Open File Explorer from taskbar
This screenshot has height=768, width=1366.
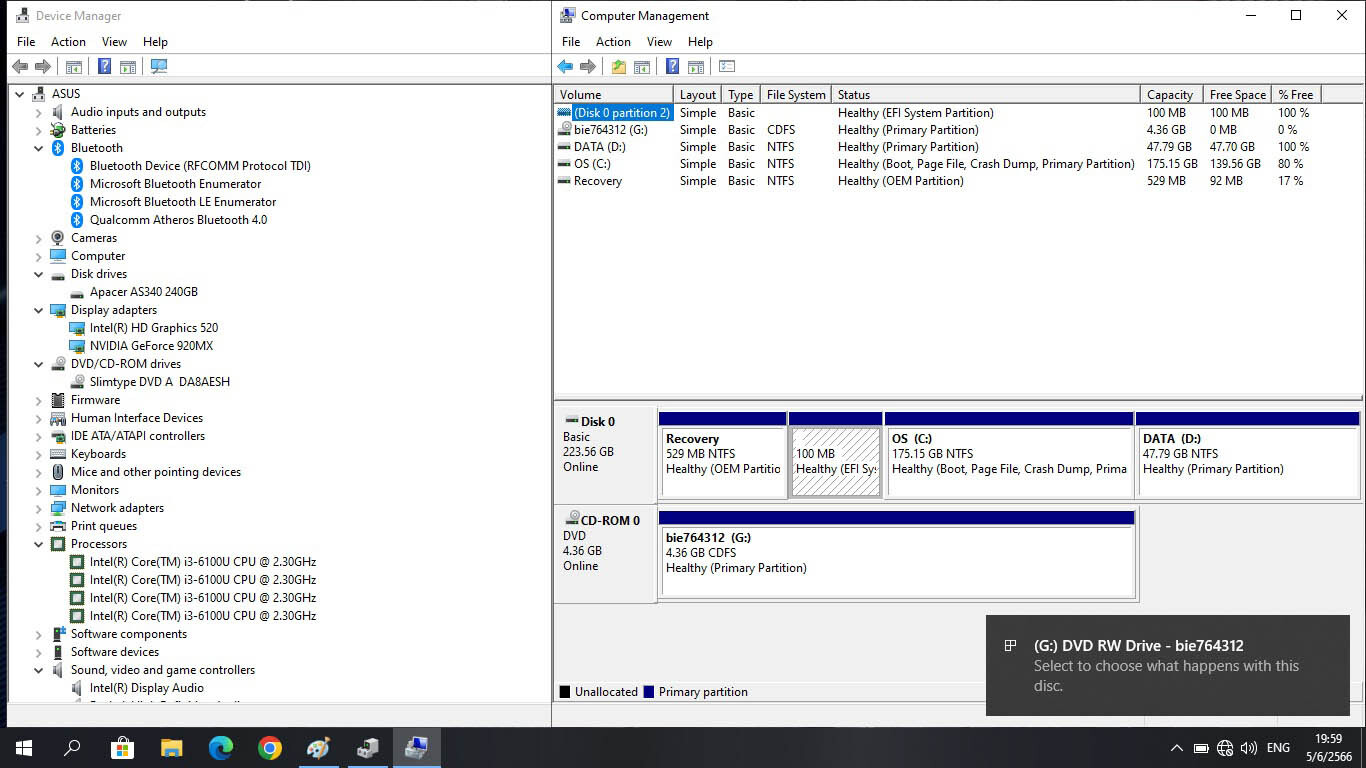(x=171, y=747)
